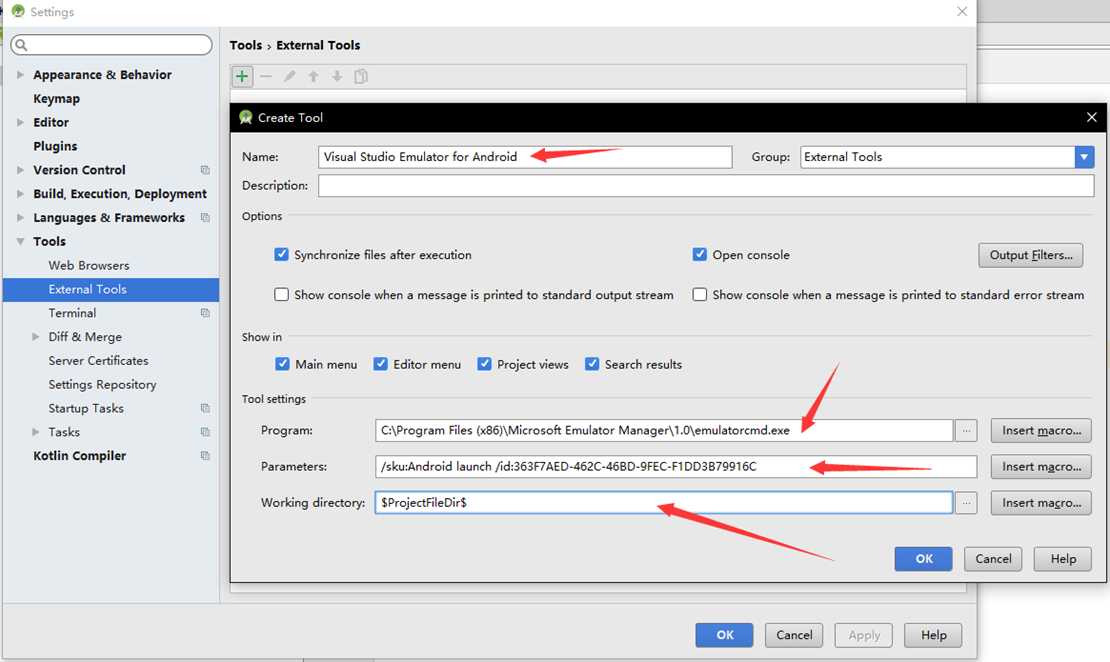Expand the Version Control node
Viewport: 1110px width, 662px height.
pos(20,170)
